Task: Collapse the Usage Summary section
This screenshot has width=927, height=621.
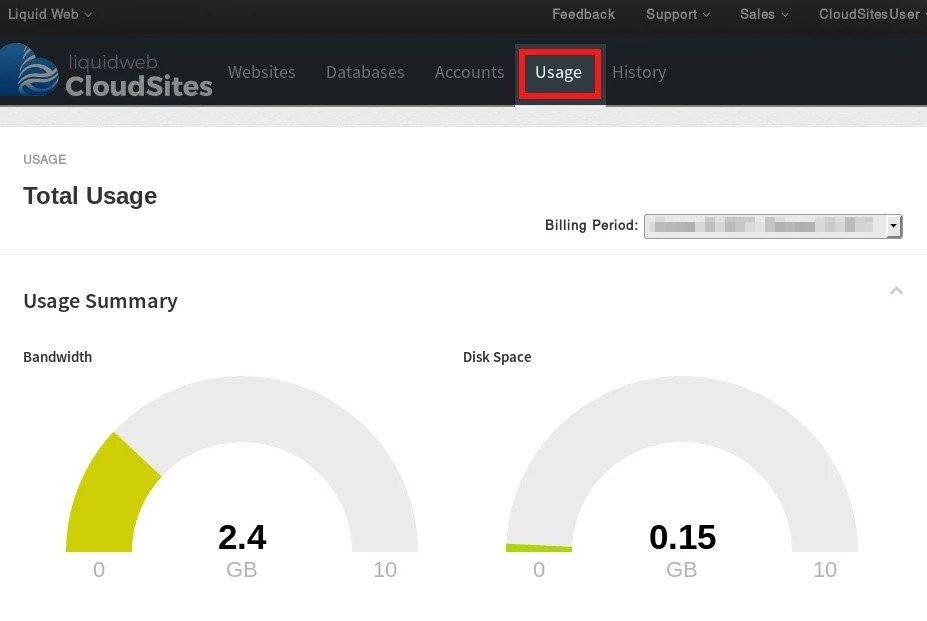Action: click(896, 290)
